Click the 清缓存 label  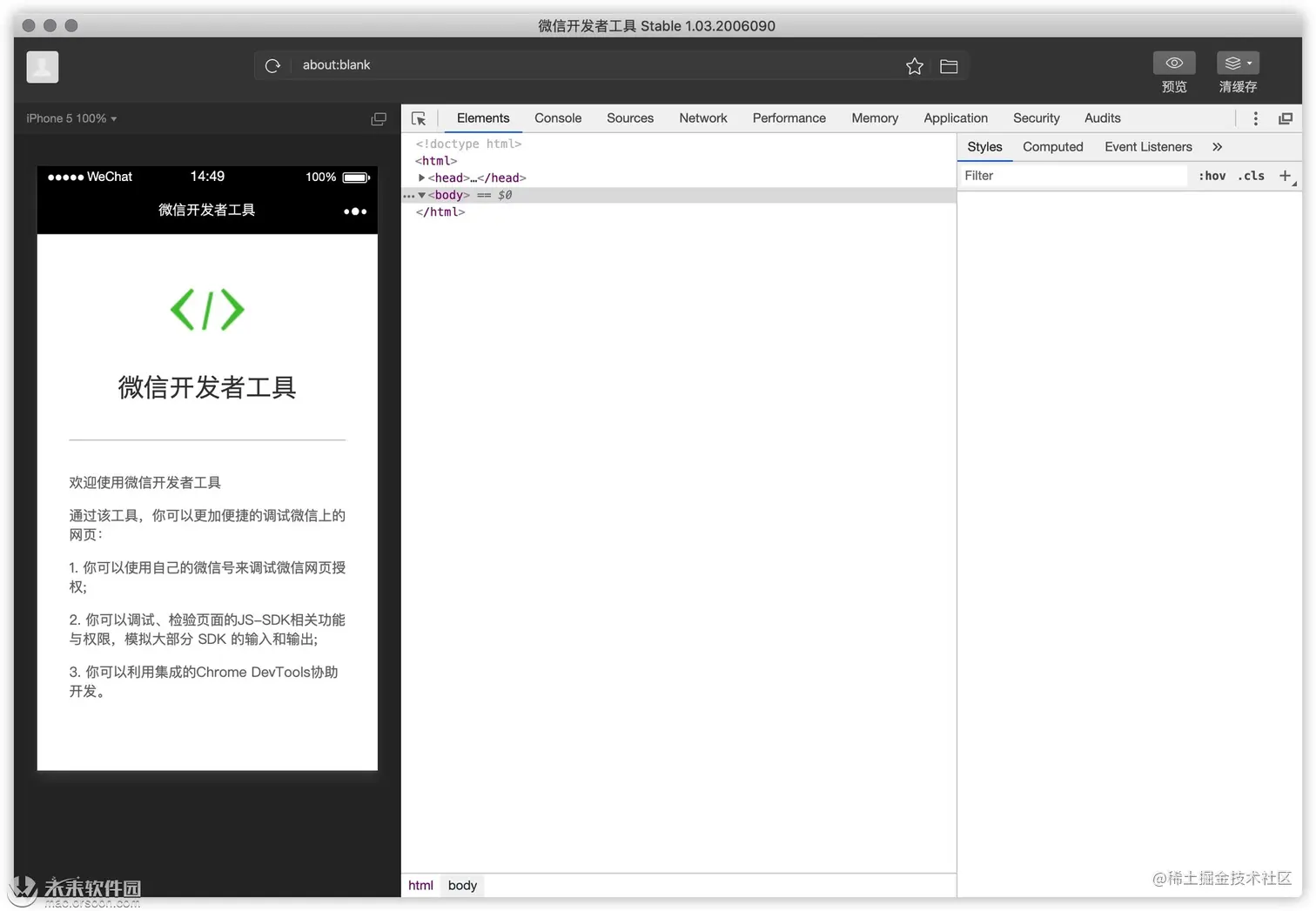[1238, 87]
